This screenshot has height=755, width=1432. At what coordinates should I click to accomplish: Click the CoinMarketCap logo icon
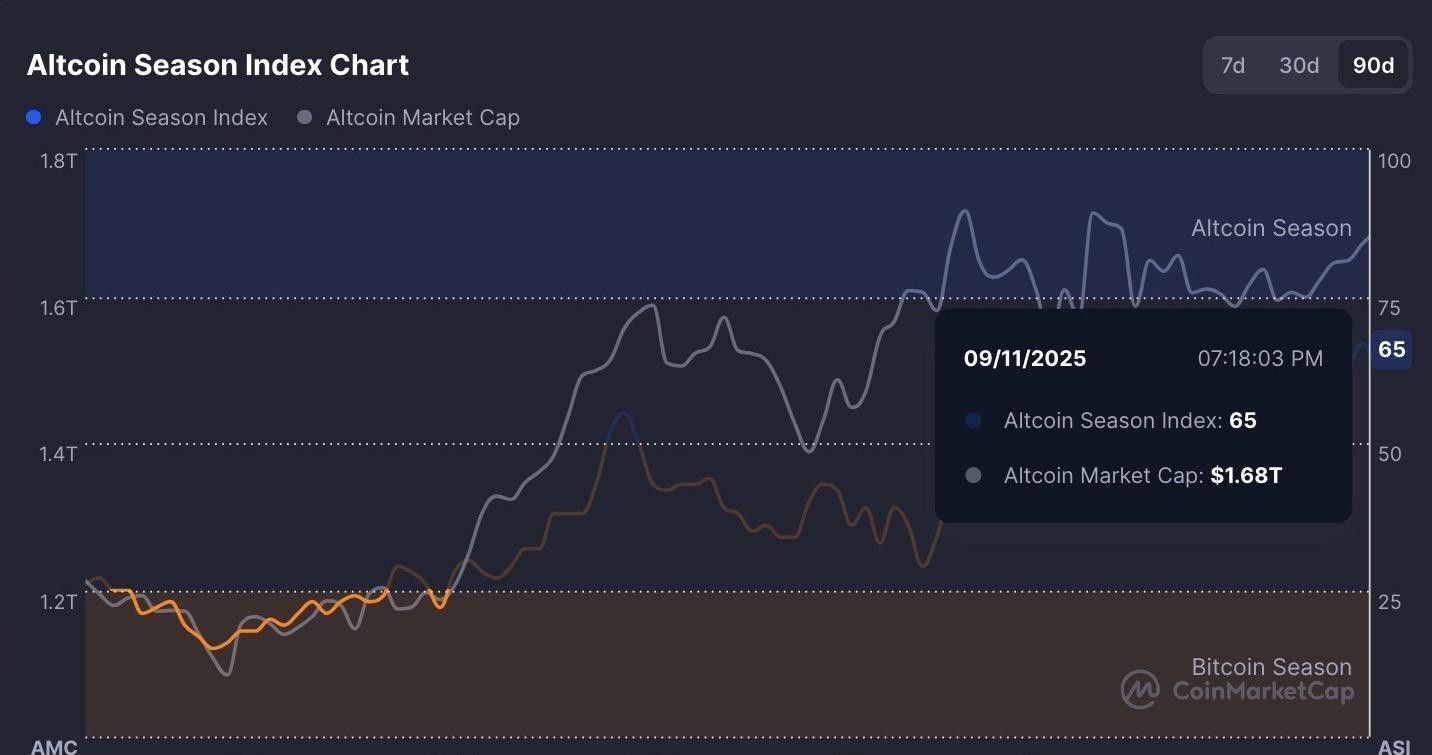tap(1139, 689)
